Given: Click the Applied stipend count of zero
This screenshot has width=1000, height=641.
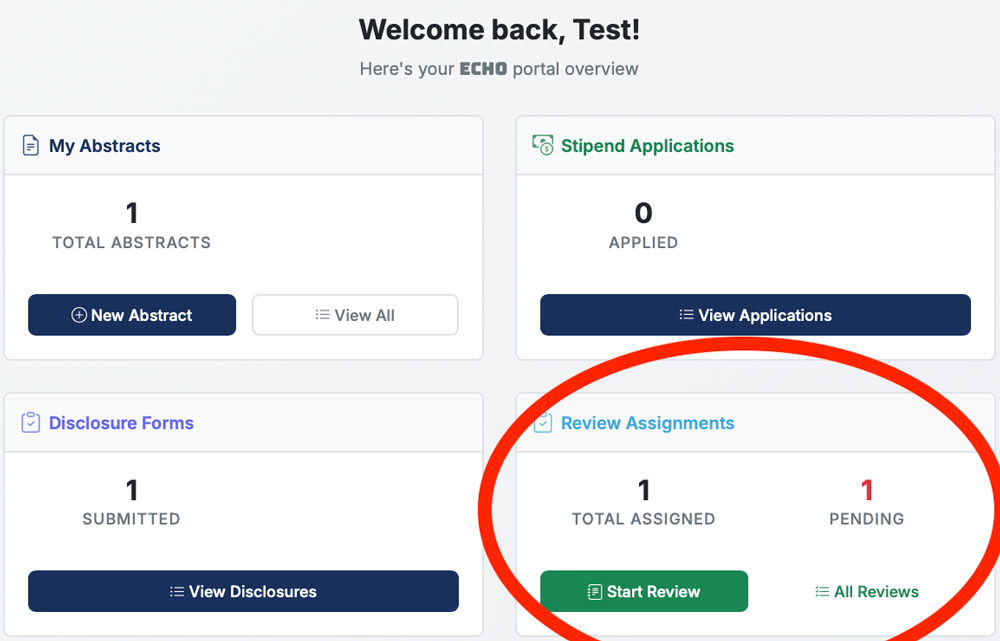Looking at the screenshot, I should pyautogui.click(x=643, y=213).
